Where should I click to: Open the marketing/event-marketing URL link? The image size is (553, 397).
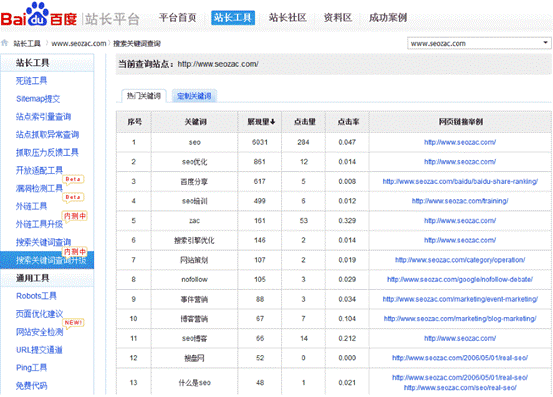click(x=460, y=299)
